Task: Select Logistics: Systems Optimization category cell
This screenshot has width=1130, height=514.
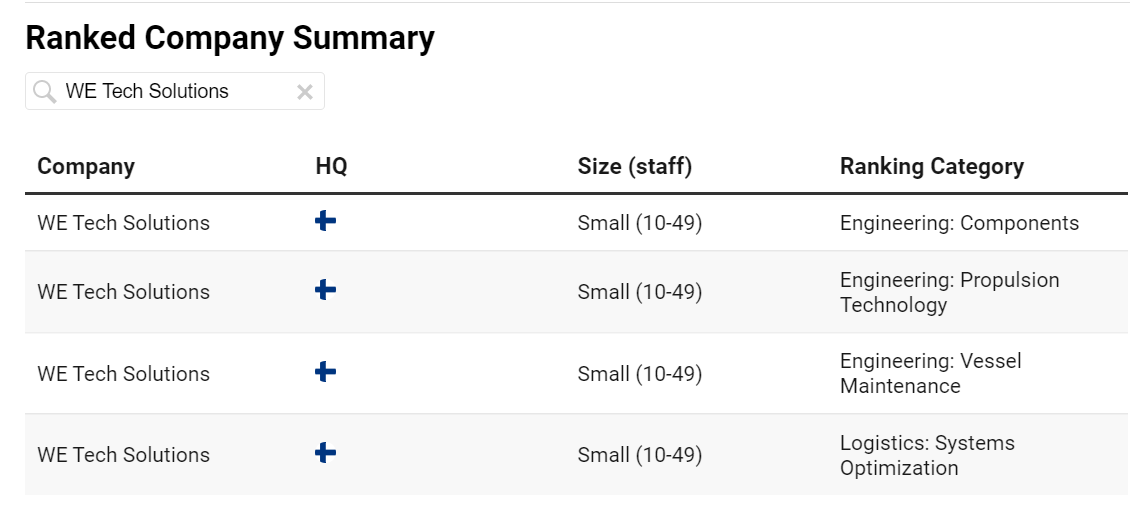Action: 927,455
